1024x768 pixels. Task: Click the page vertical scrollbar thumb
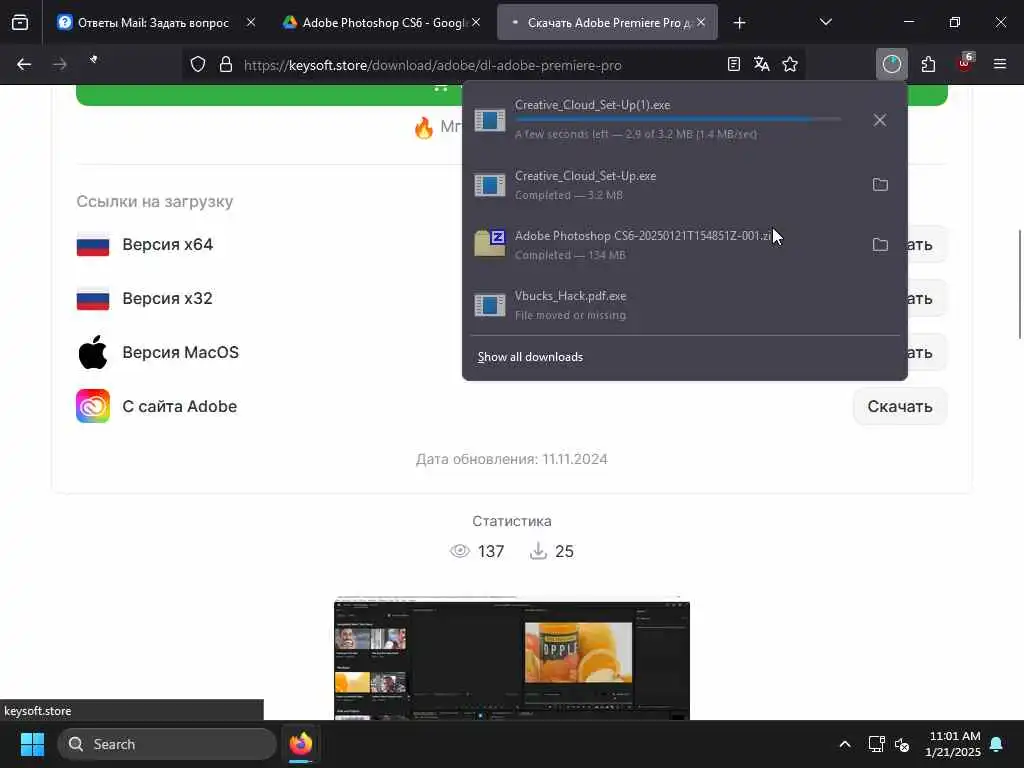(x=1020, y=284)
